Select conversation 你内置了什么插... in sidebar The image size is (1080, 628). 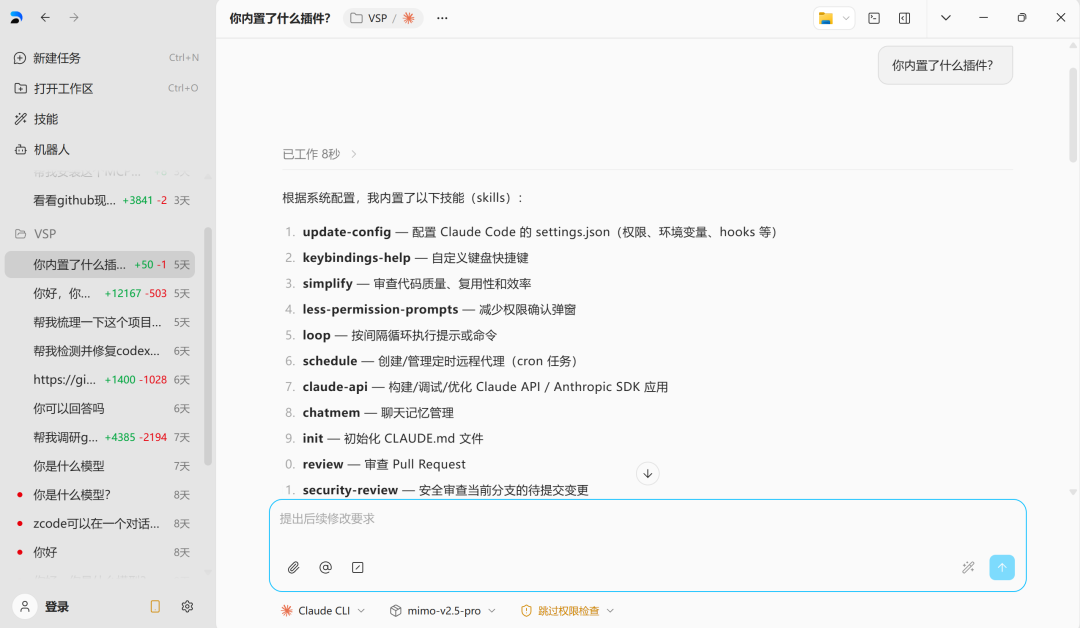click(x=100, y=264)
